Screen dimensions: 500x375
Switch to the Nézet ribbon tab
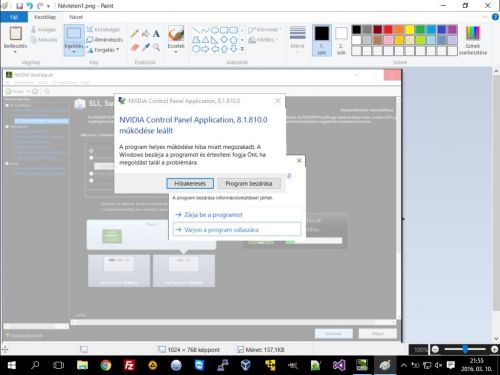tap(76, 17)
